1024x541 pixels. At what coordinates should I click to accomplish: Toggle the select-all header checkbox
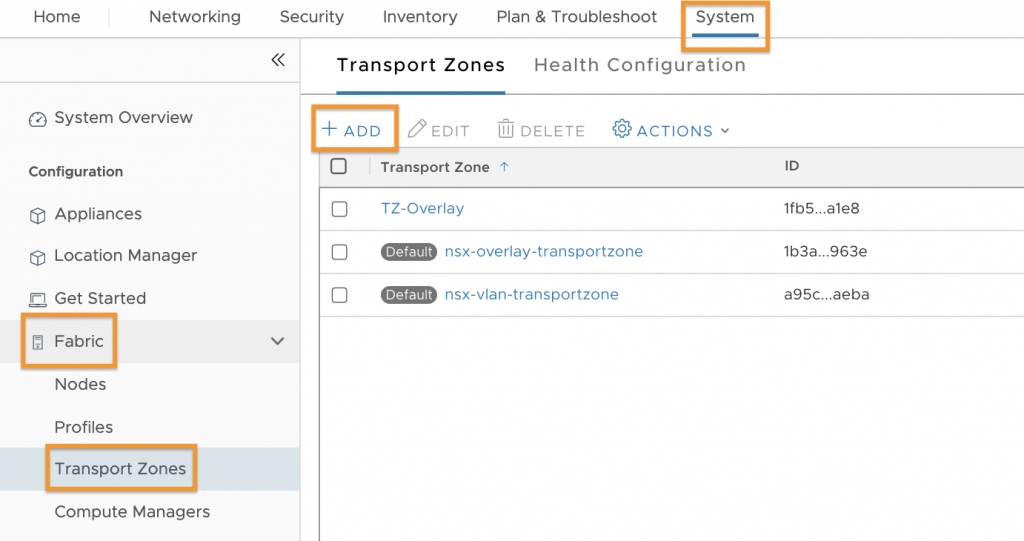(338, 167)
